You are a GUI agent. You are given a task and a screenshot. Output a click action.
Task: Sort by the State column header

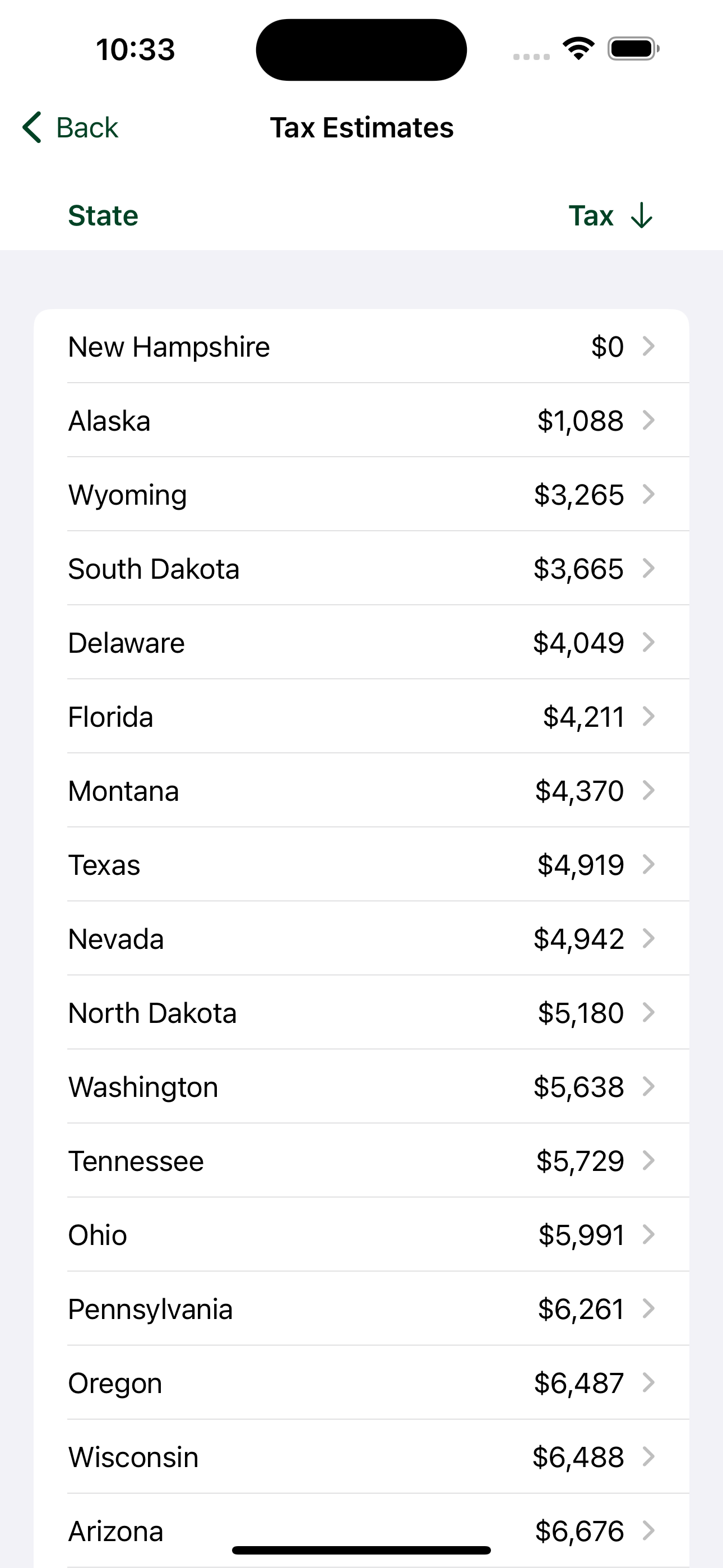(x=104, y=215)
